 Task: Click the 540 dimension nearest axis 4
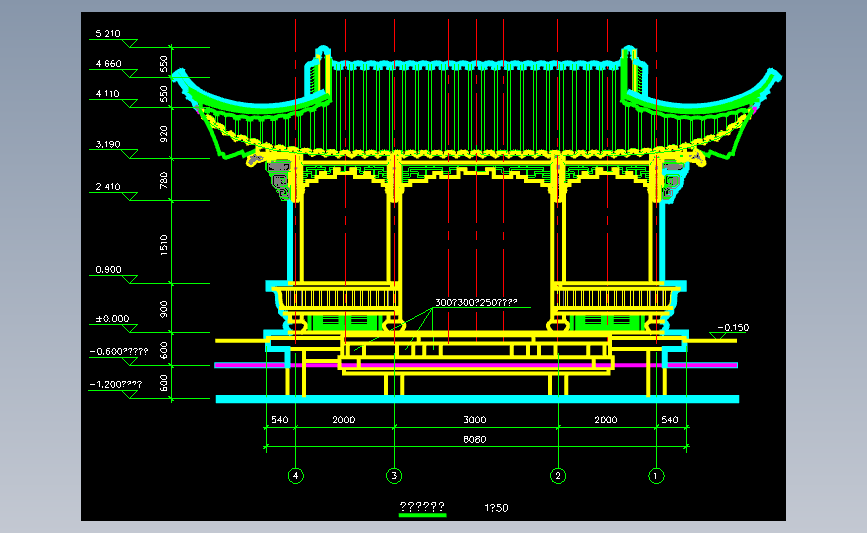pos(280,420)
